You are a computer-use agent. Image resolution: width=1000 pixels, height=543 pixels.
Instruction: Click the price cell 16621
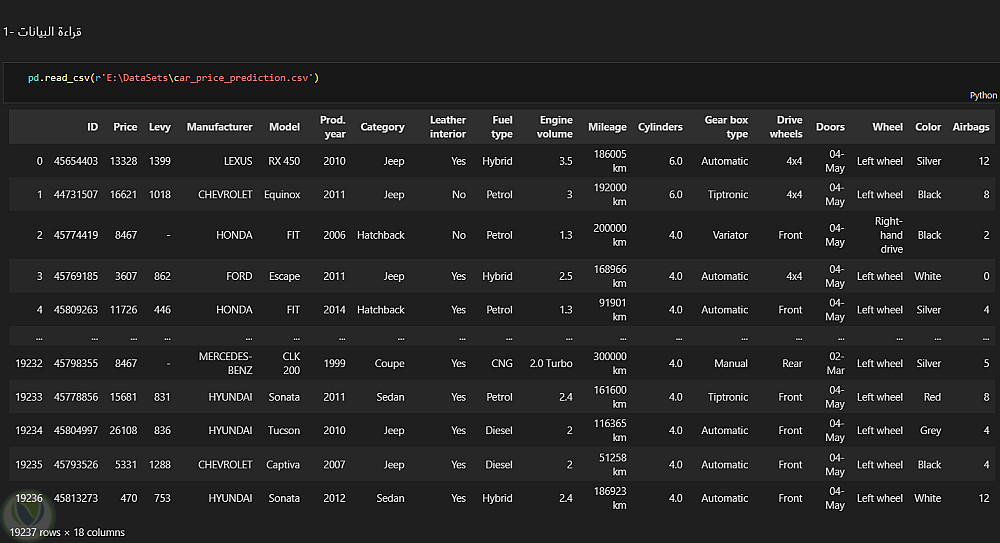point(124,195)
